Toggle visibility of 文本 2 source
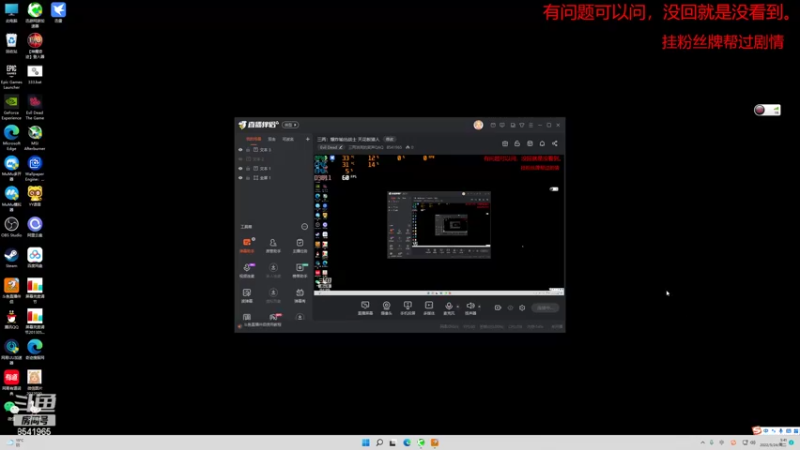The height and width of the screenshot is (450, 800). click(240, 159)
